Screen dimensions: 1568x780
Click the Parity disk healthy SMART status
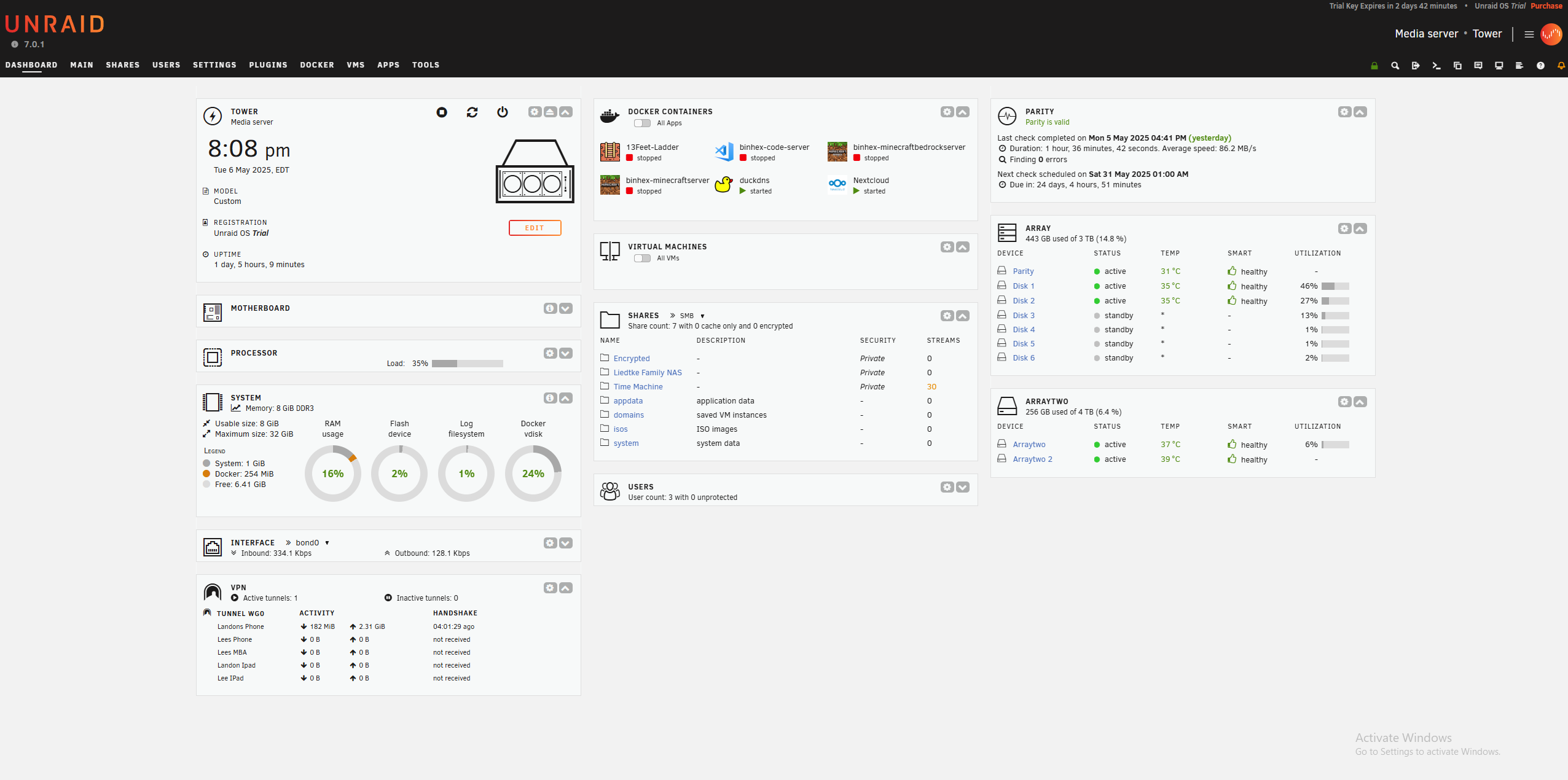pyautogui.click(x=1247, y=271)
